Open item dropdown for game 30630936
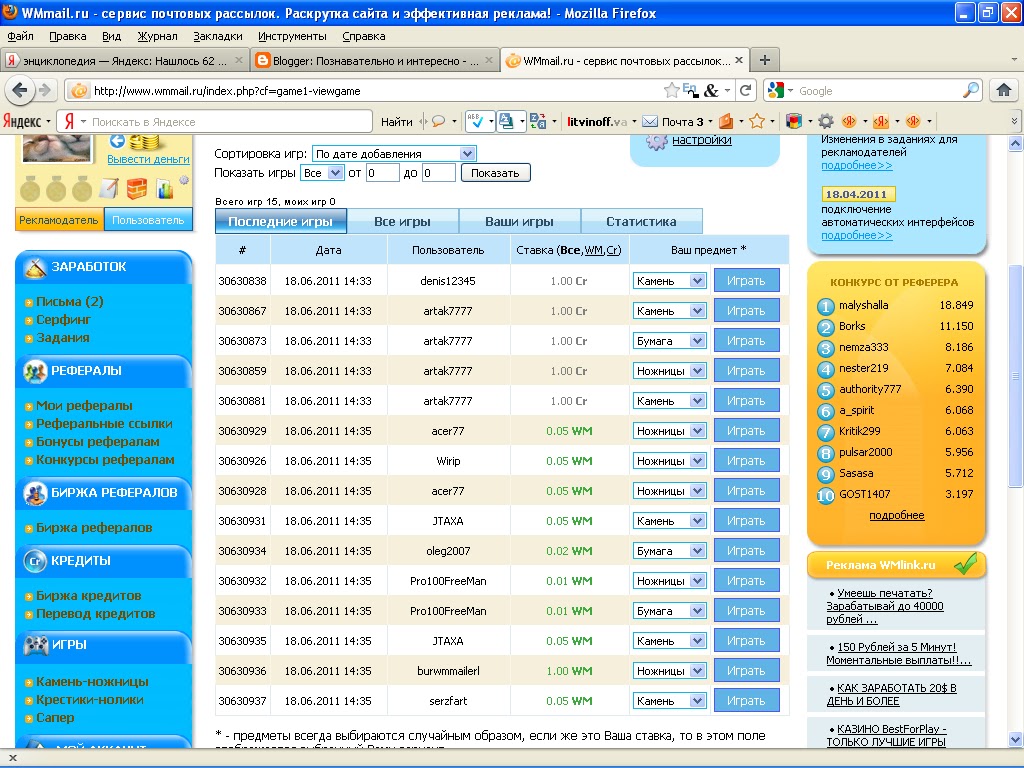 (669, 671)
